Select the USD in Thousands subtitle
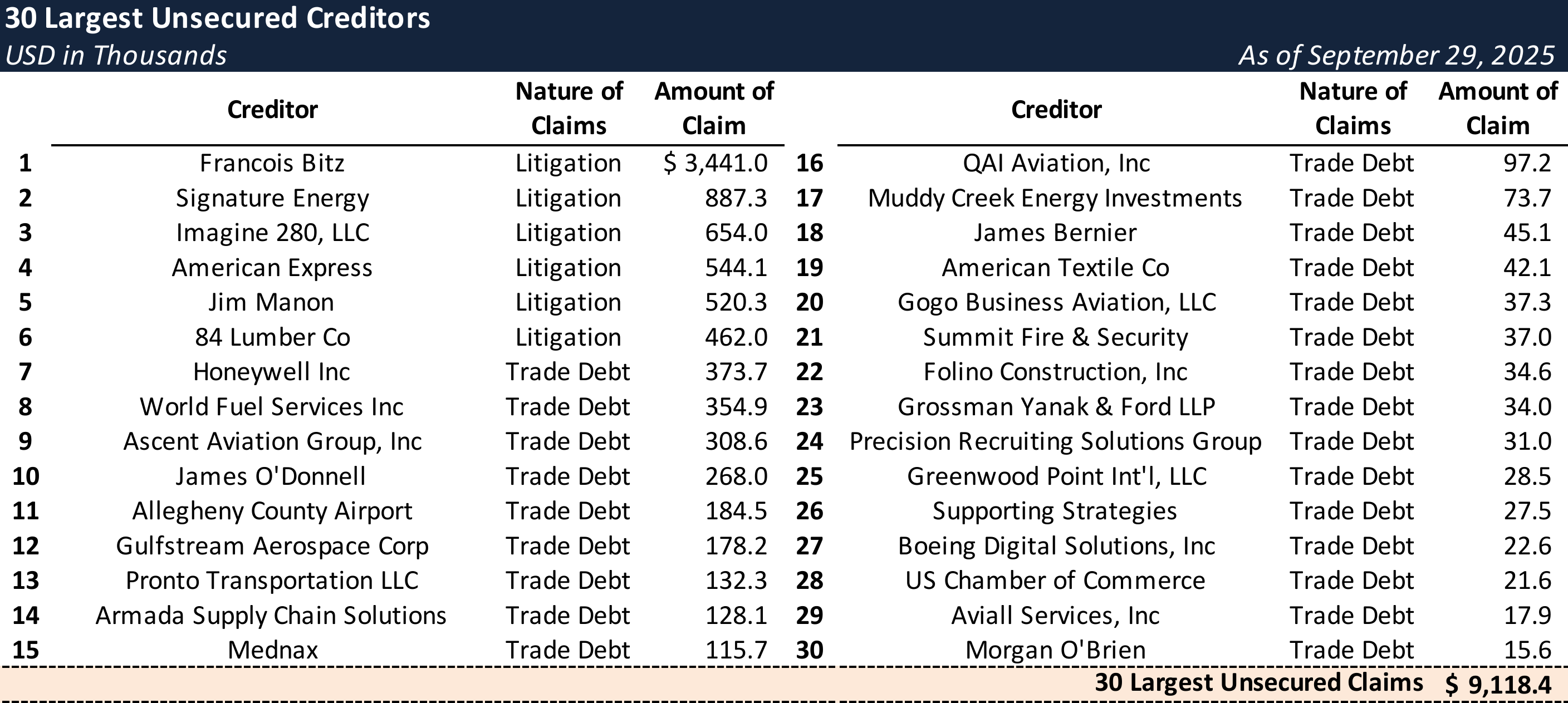The image size is (1568, 703). coord(116,56)
